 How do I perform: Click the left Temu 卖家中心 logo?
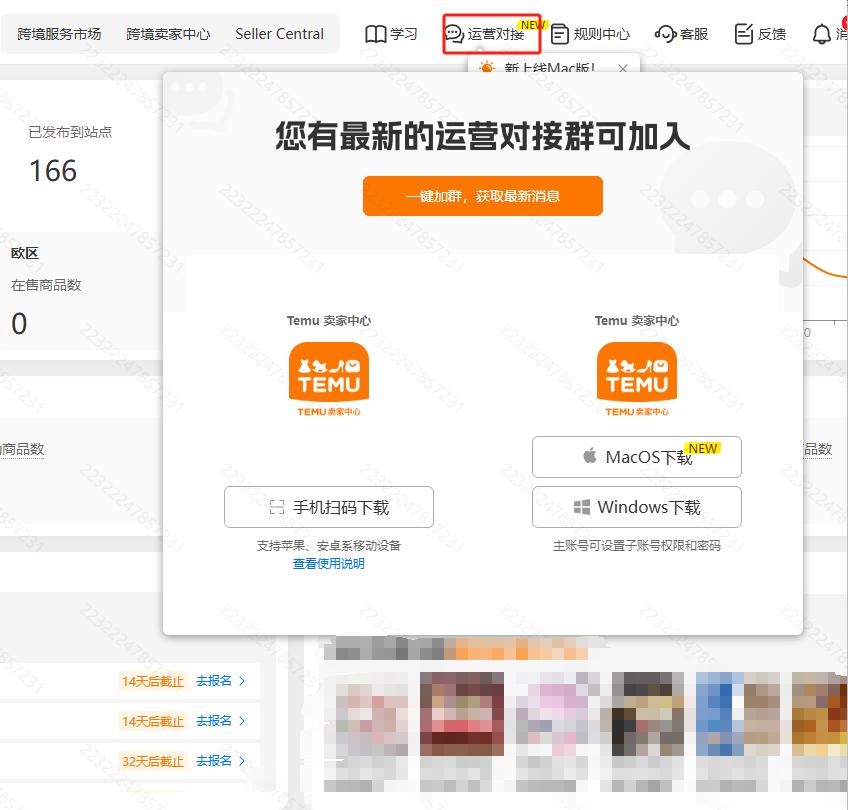tap(329, 380)
